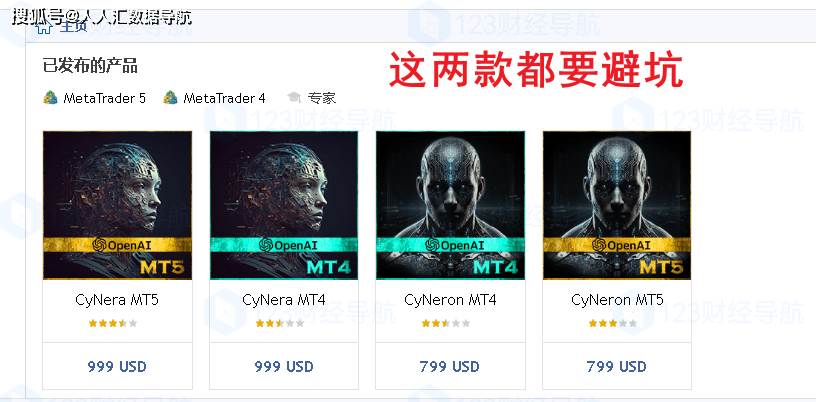Click the CyNera MT5 star rating
The image size is (816, 402).
pos(113,323)
